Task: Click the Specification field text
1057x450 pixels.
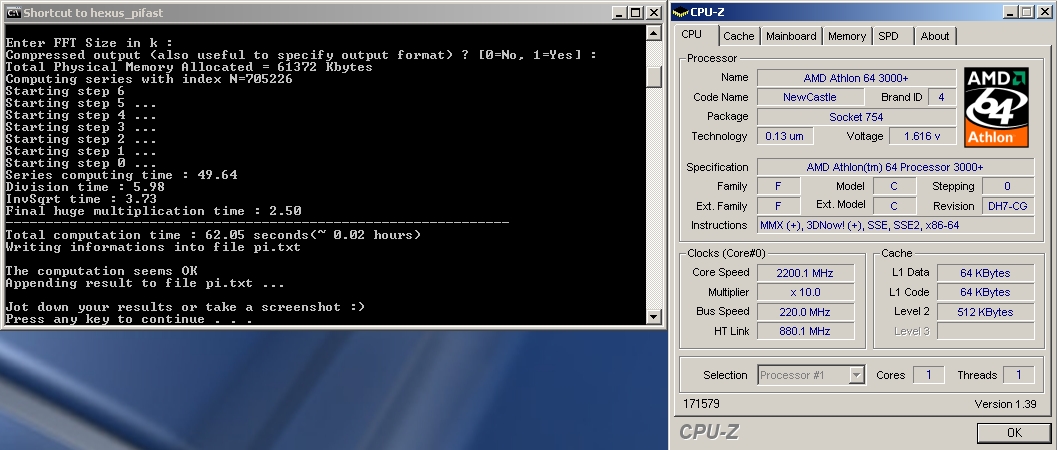Action: (895, 167)
